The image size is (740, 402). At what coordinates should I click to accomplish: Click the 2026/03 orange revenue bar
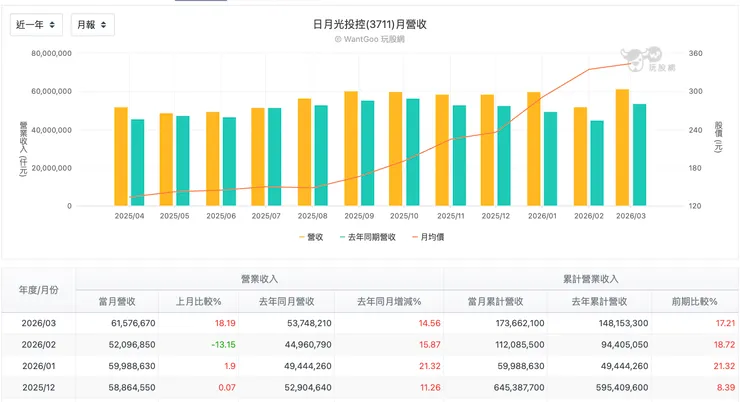(622, 148)
